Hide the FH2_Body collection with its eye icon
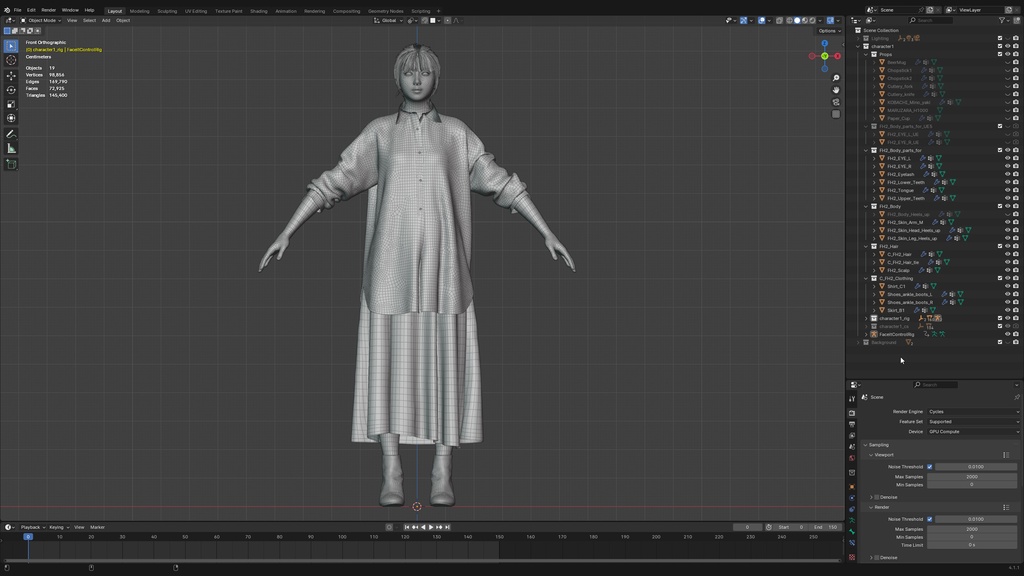 [1008, 205]
